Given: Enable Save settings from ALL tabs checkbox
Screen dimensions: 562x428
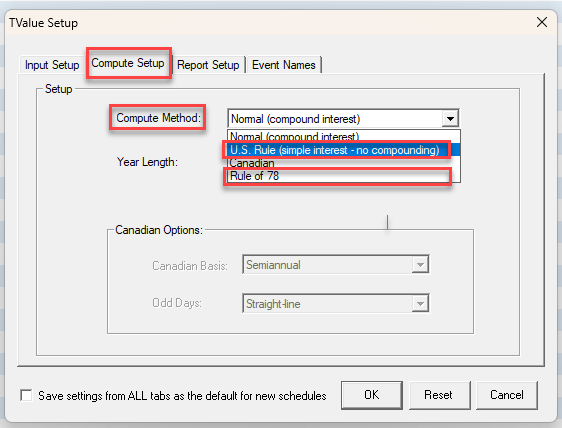Looking at the screenshot, I should coord(26,395).
